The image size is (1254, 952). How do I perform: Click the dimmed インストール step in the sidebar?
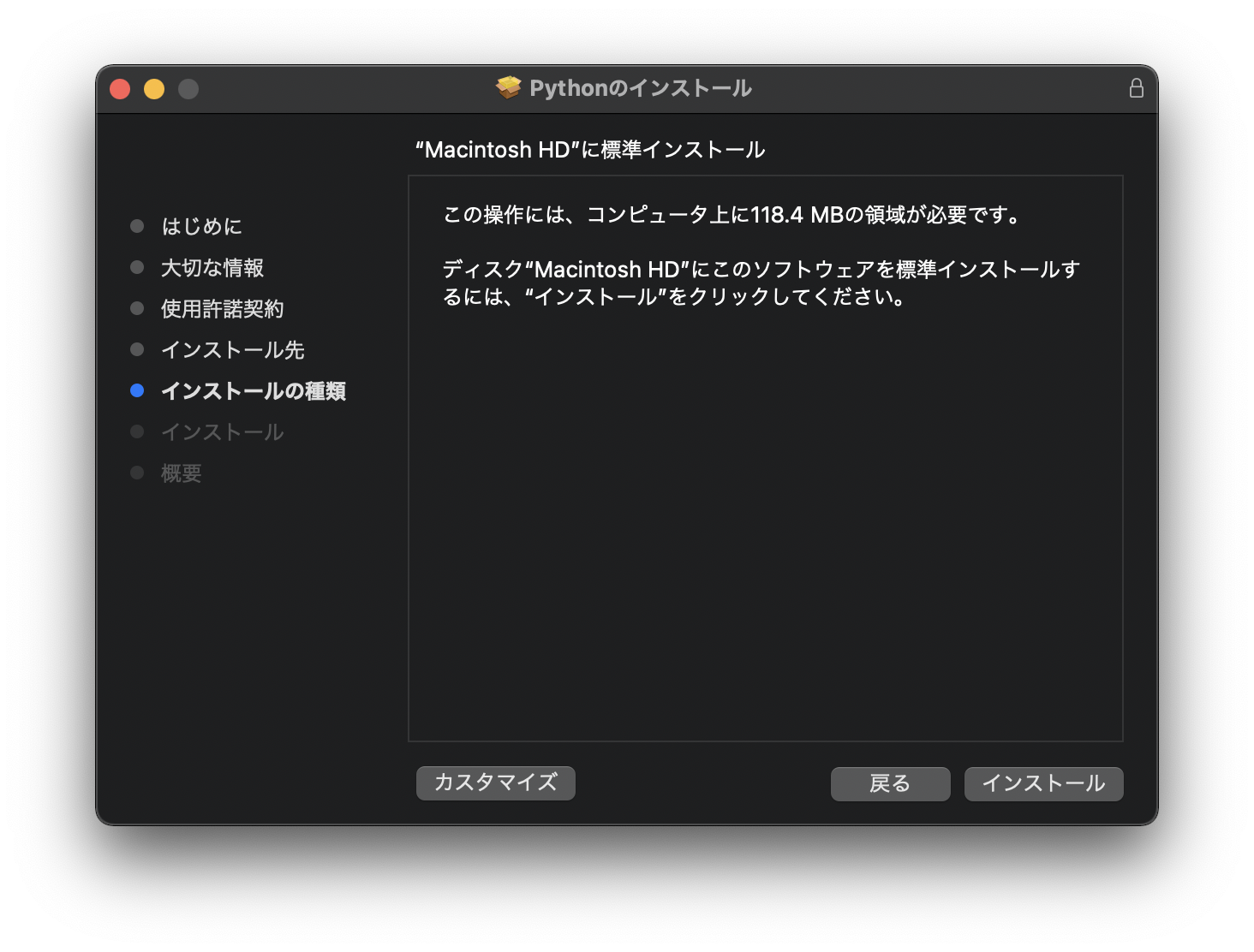[223, 431]
